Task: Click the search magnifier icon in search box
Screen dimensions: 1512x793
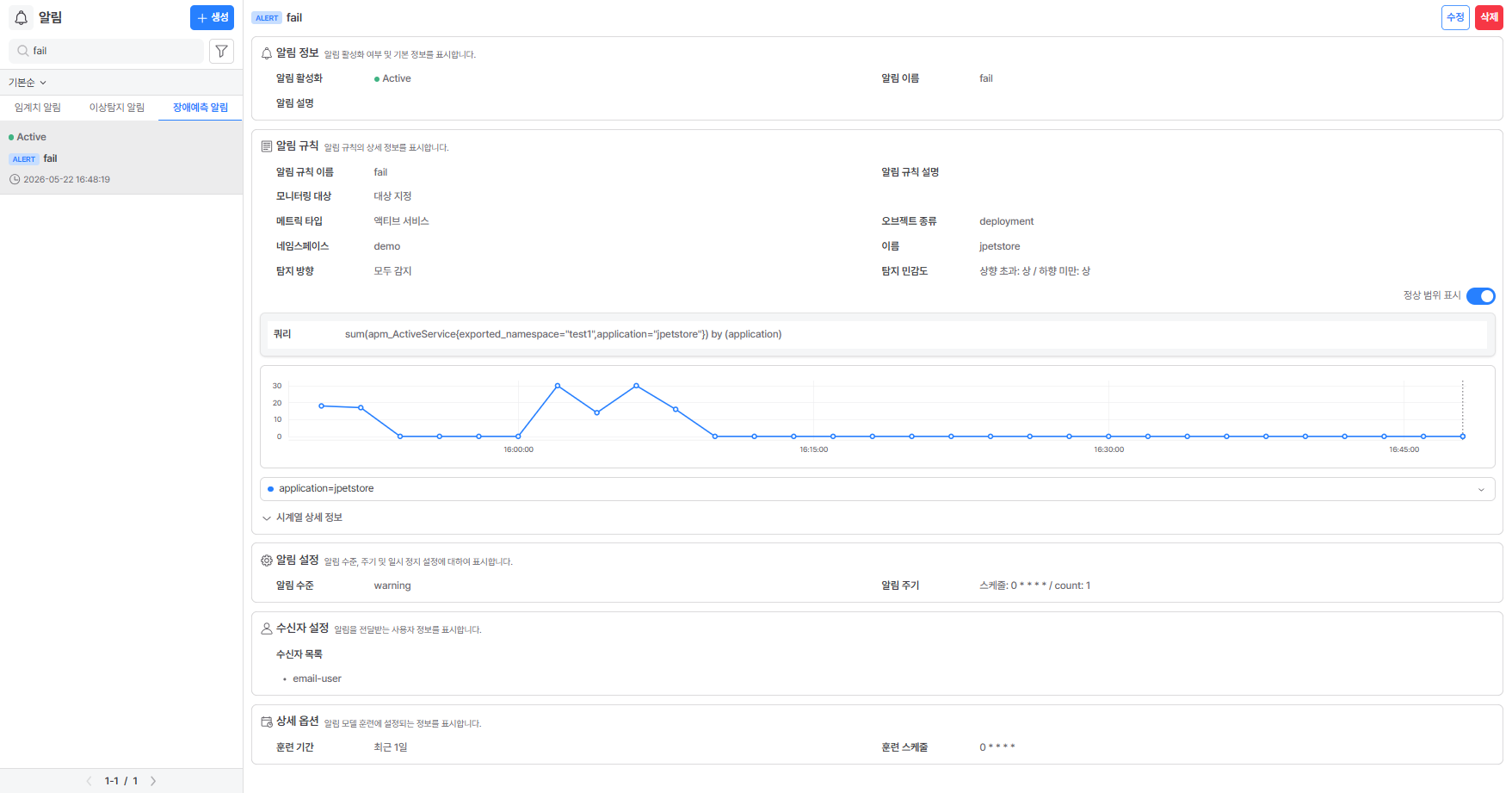Action: (23, 51)
